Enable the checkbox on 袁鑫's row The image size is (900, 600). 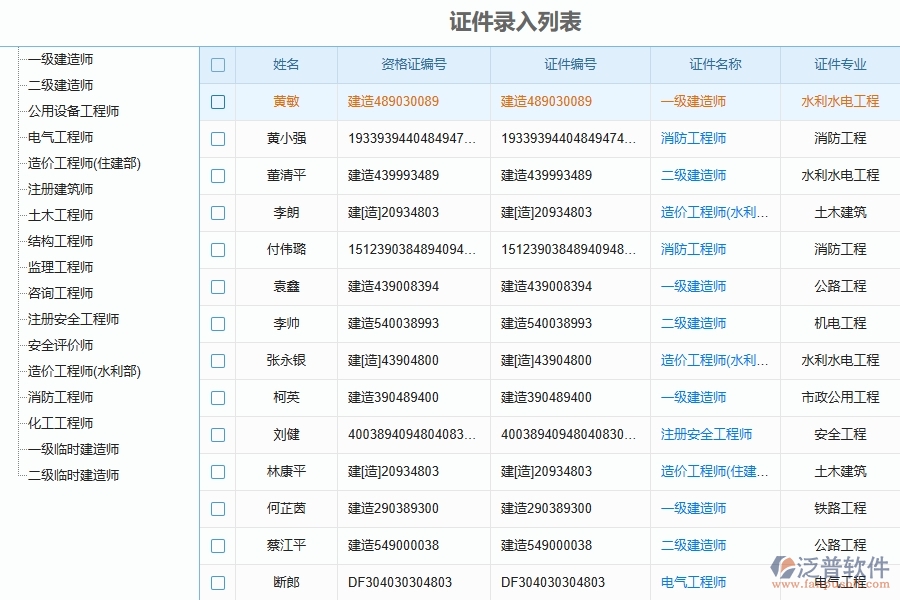[218, 286]
